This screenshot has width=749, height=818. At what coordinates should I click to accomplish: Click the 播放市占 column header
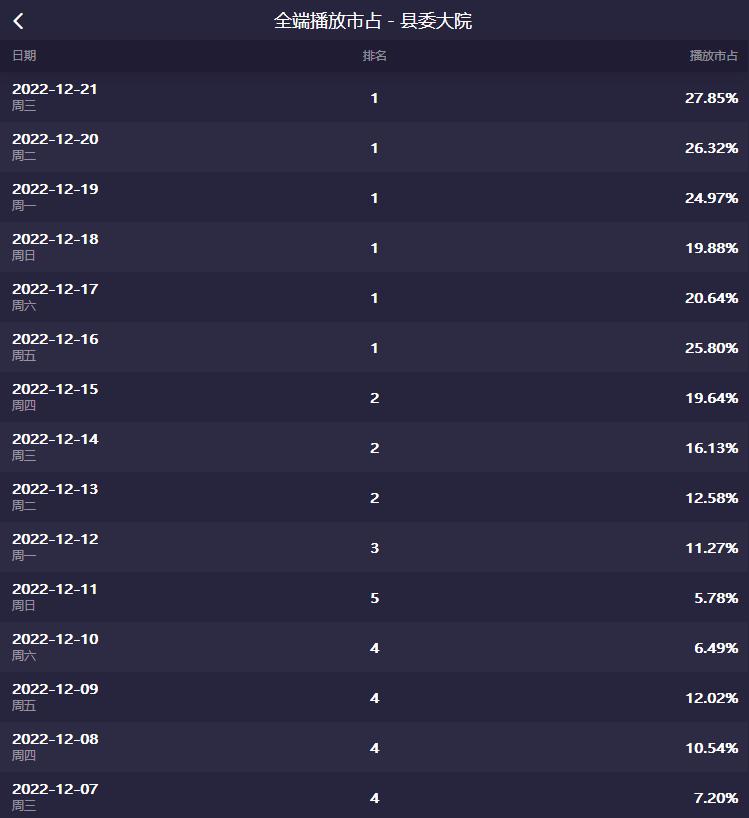click(713, 56)
